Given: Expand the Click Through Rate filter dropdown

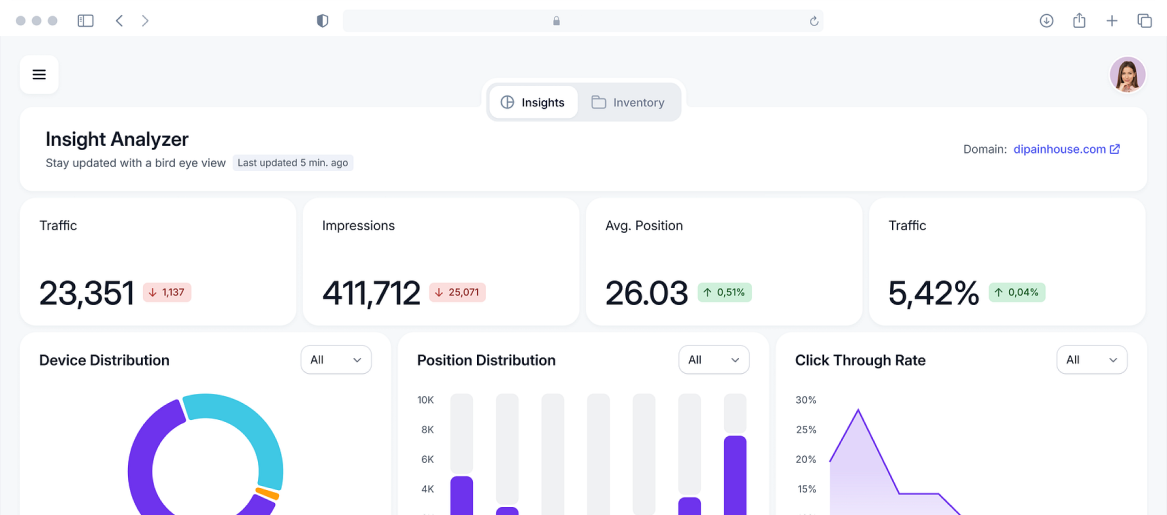Looking at the screenshot, I should point(1092,360).
